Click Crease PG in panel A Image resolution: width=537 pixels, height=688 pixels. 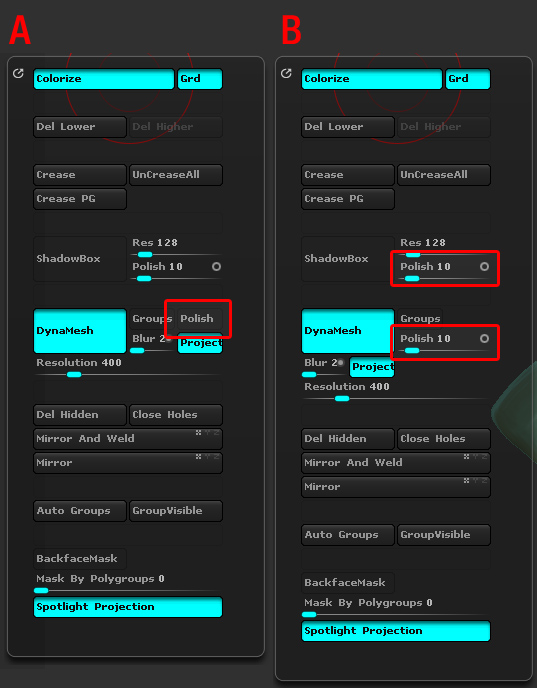(80, 199)
